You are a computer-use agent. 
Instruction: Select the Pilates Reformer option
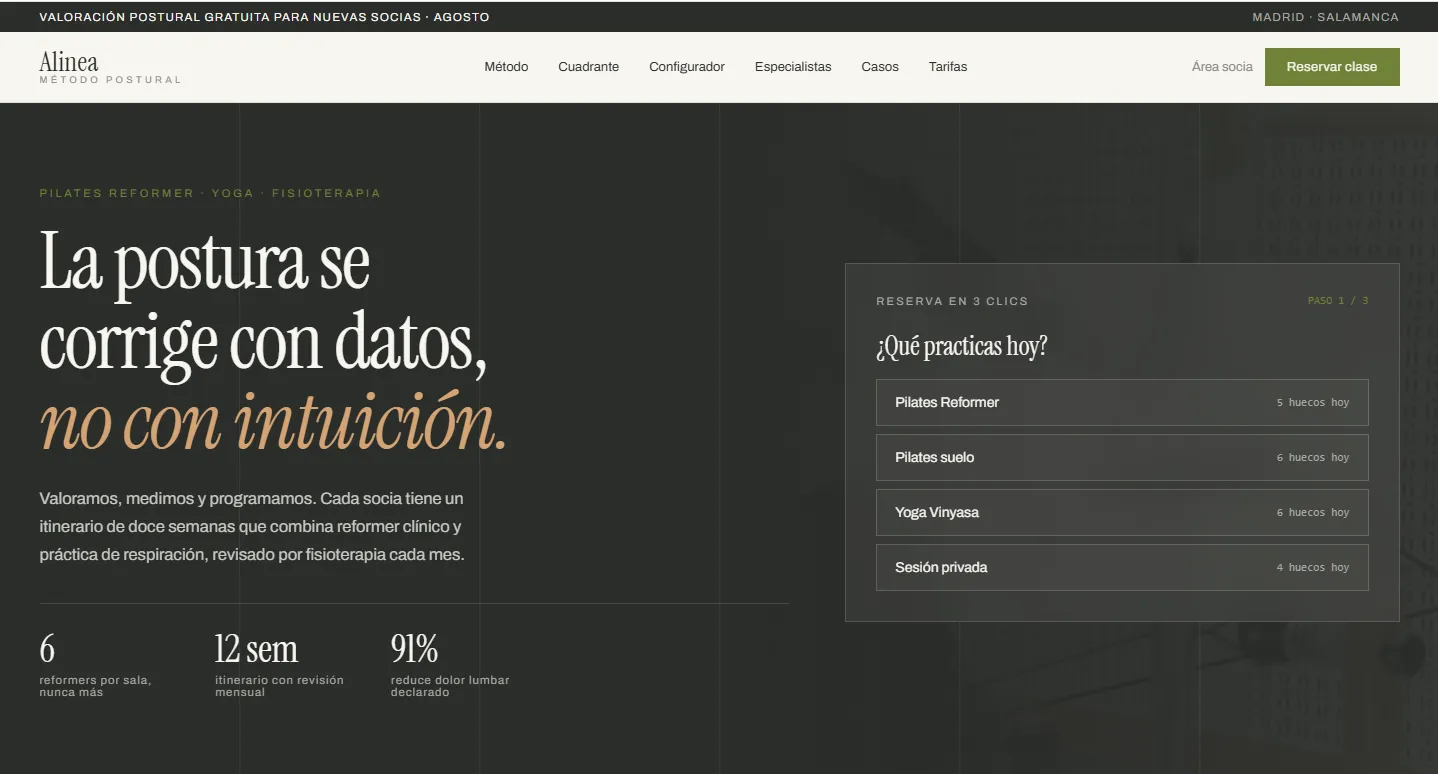pyautogui.click(x=1122, y=402)
